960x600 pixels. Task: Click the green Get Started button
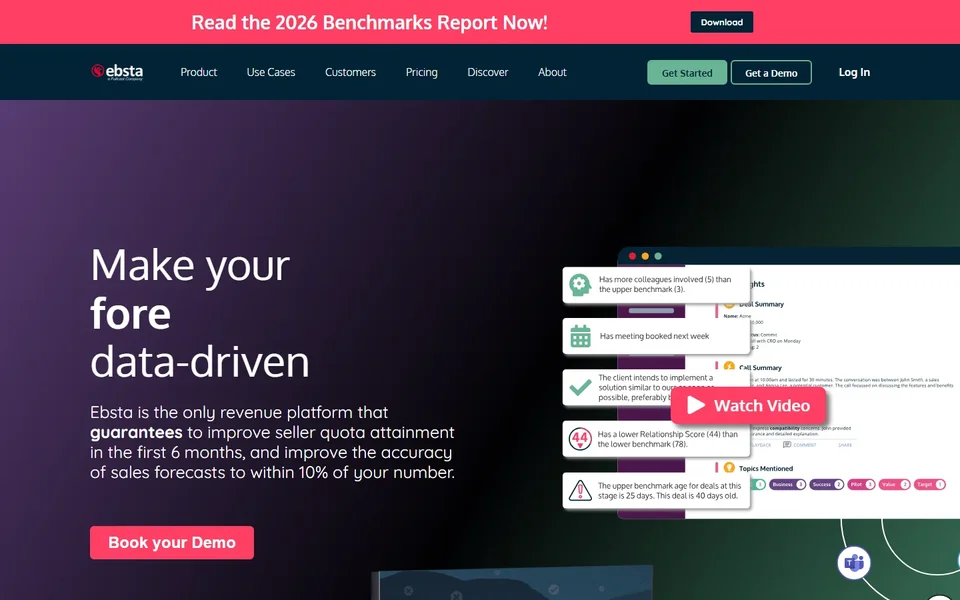click(x=687, y=73)
